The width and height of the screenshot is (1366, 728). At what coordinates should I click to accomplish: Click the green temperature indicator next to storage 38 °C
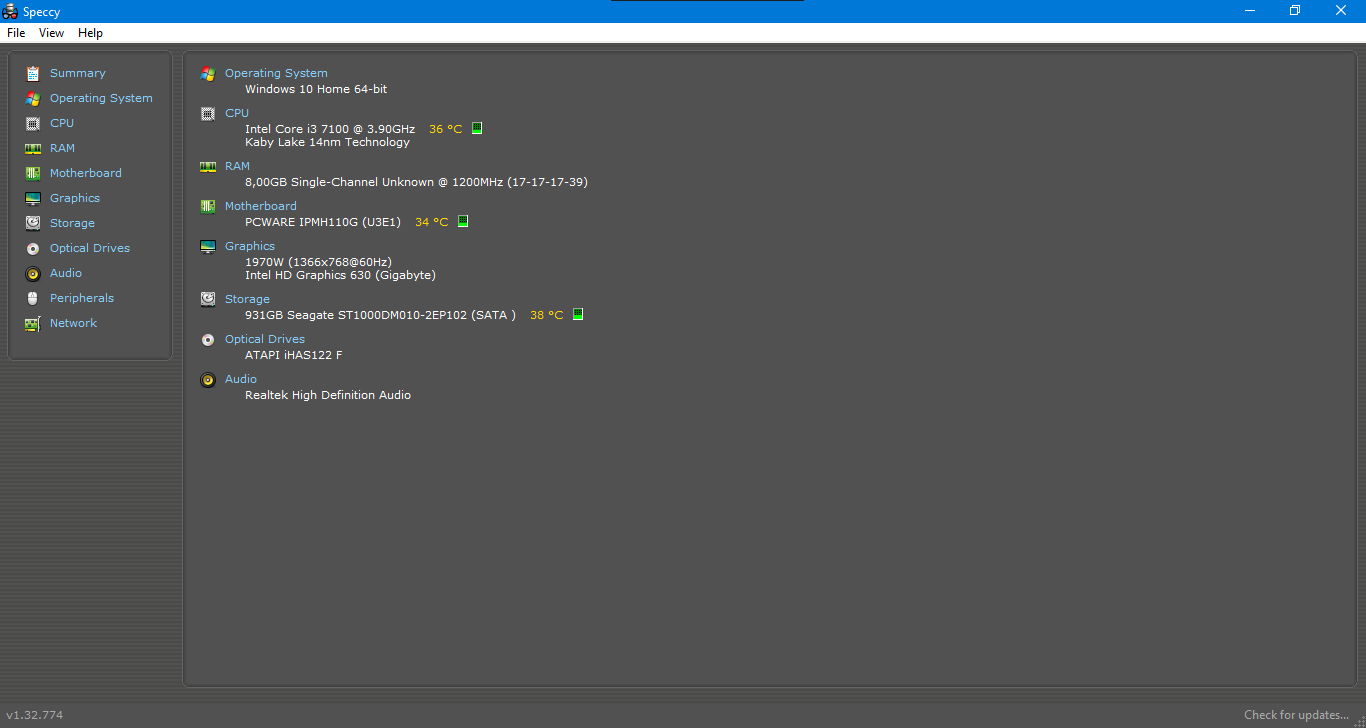point(577,314)
